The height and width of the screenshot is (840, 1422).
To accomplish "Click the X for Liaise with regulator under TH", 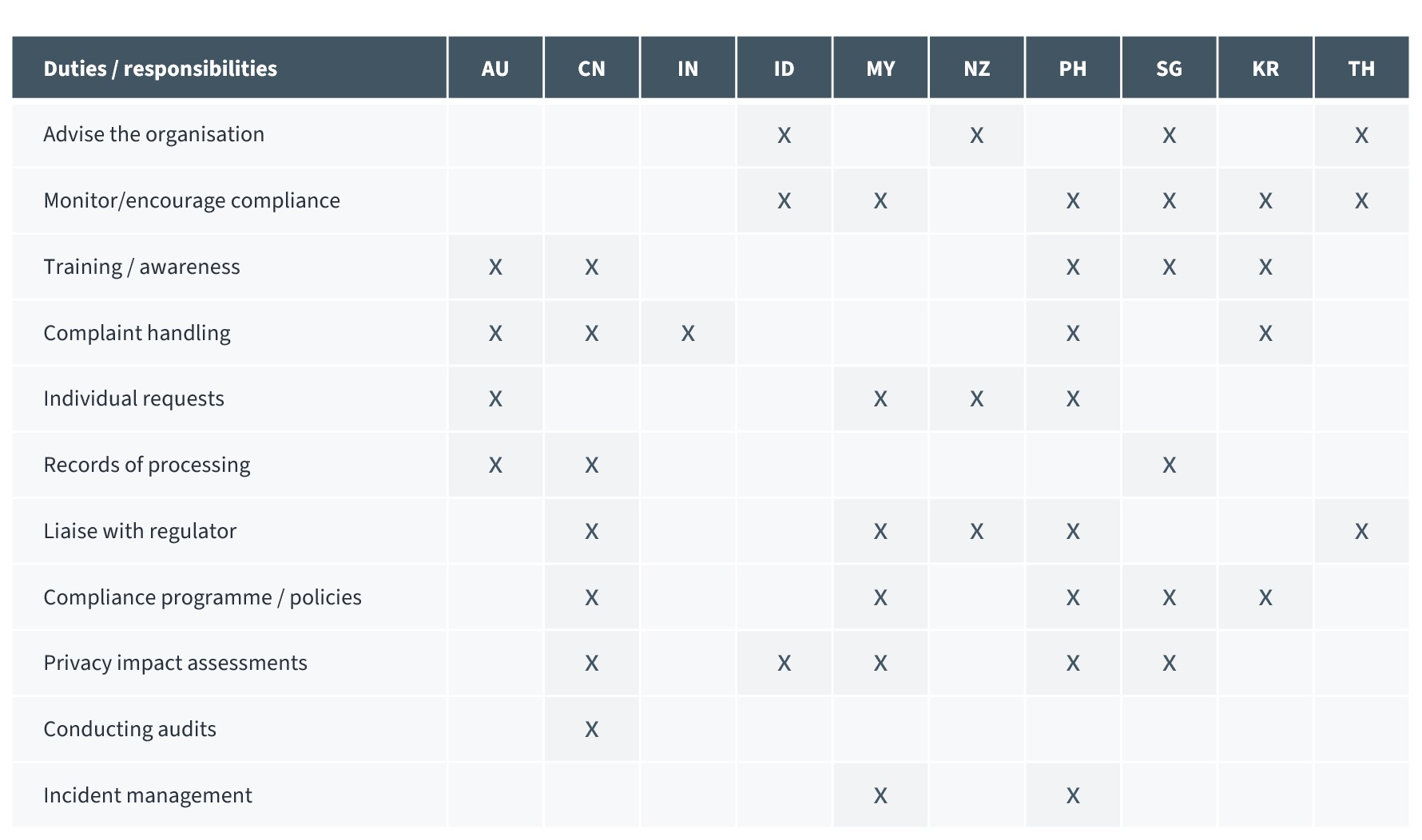I will pos(1361,531).
